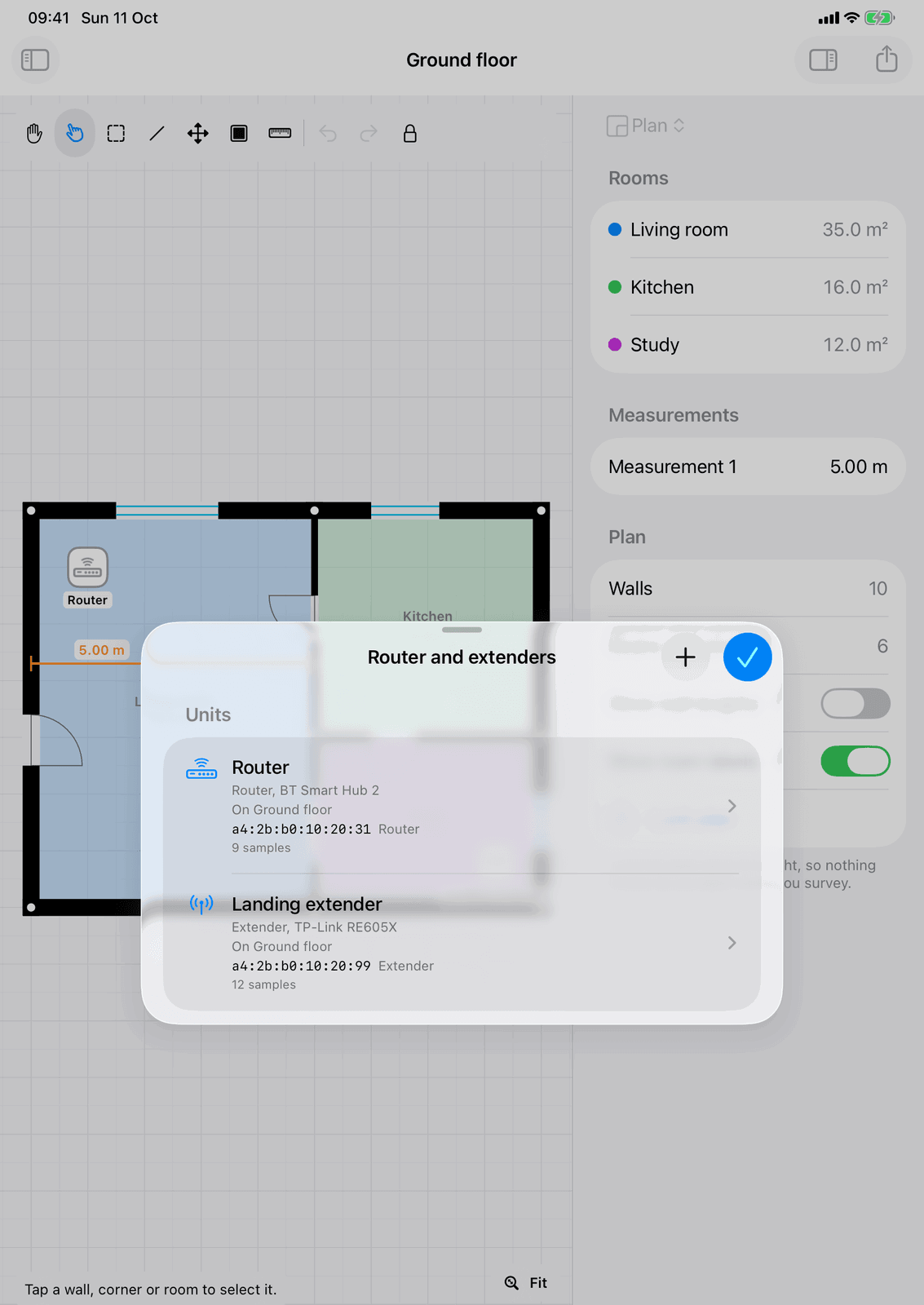Select the pan hand tool
This screenshot has height=1305, width=924.
(34, 133)
